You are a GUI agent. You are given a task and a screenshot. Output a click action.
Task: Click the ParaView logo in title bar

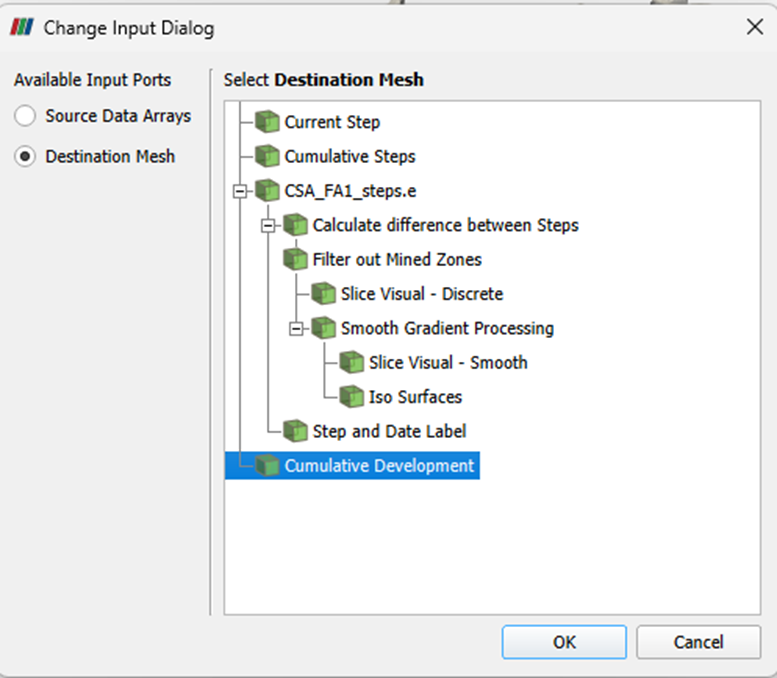point(22,27)
